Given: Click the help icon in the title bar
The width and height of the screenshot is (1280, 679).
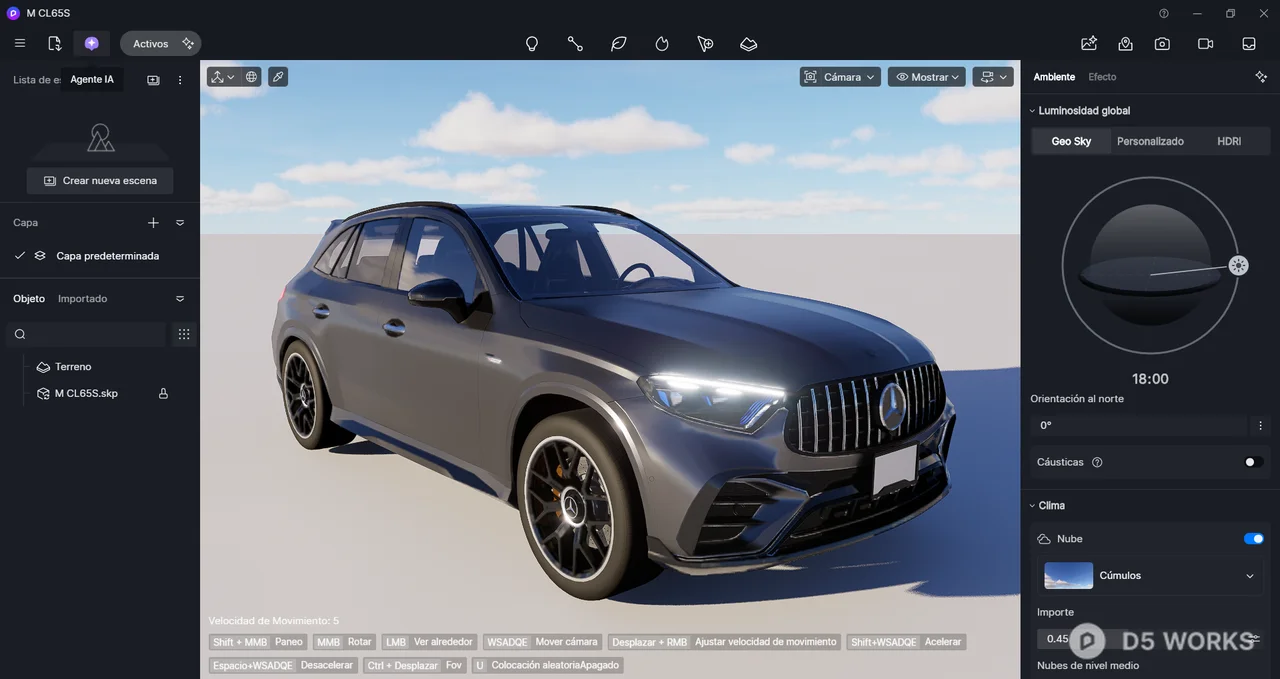Looking at the screenshot, I should (x=1164, y=13).
